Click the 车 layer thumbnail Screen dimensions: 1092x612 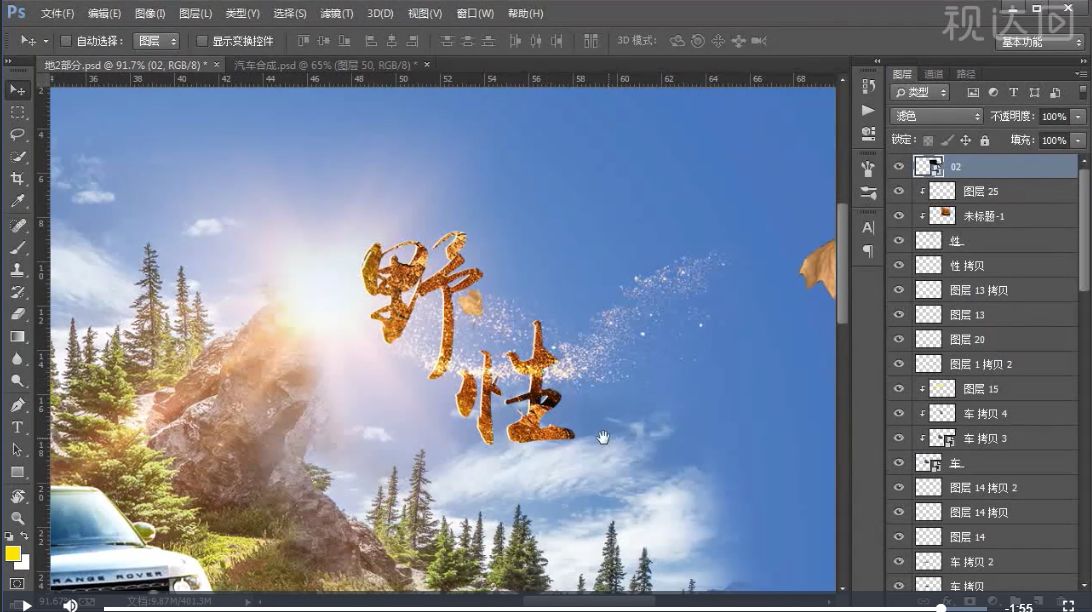[x=928, y=463]
